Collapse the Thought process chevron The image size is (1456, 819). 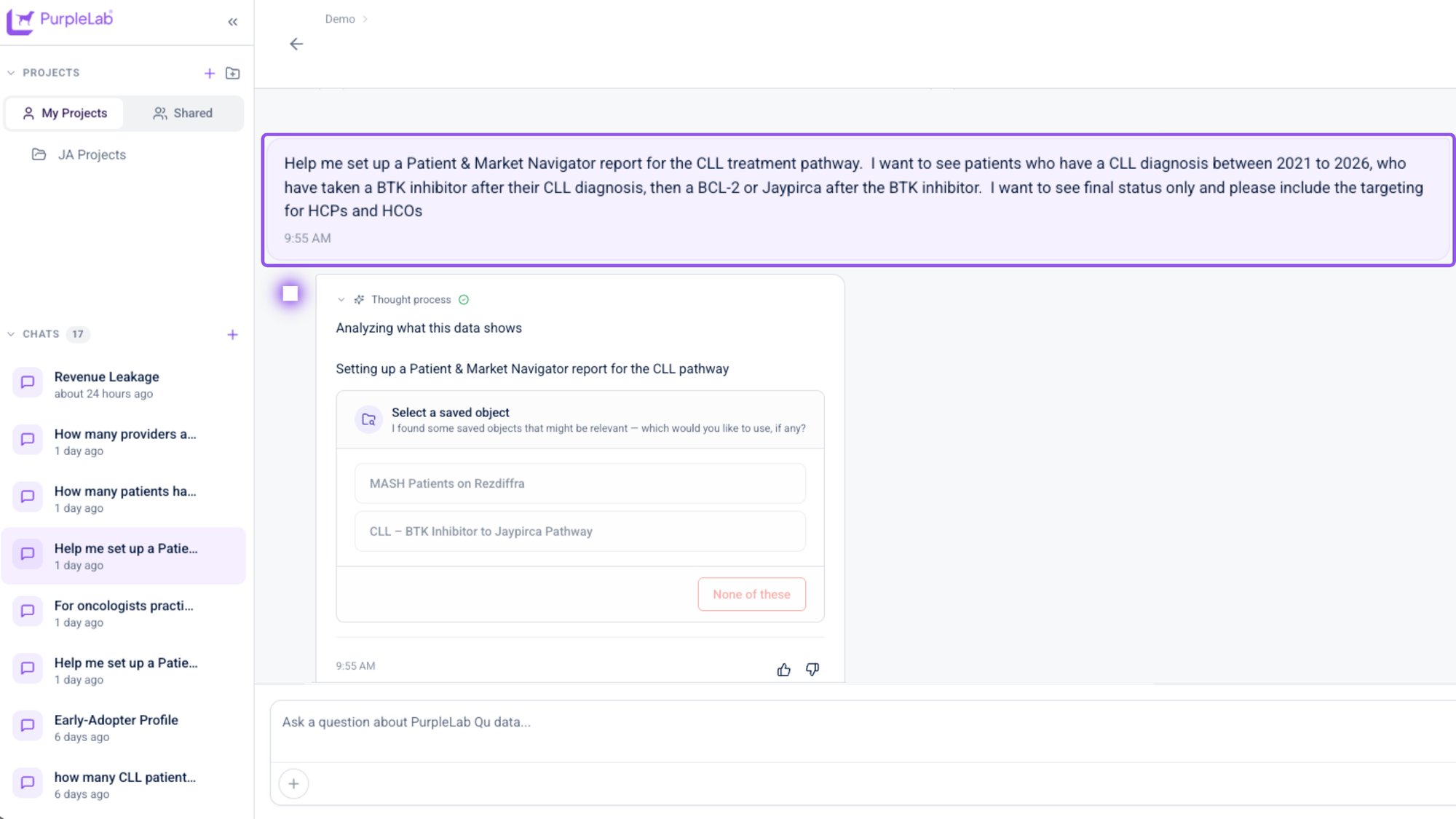pyautogui.click(x=341, y=299)
